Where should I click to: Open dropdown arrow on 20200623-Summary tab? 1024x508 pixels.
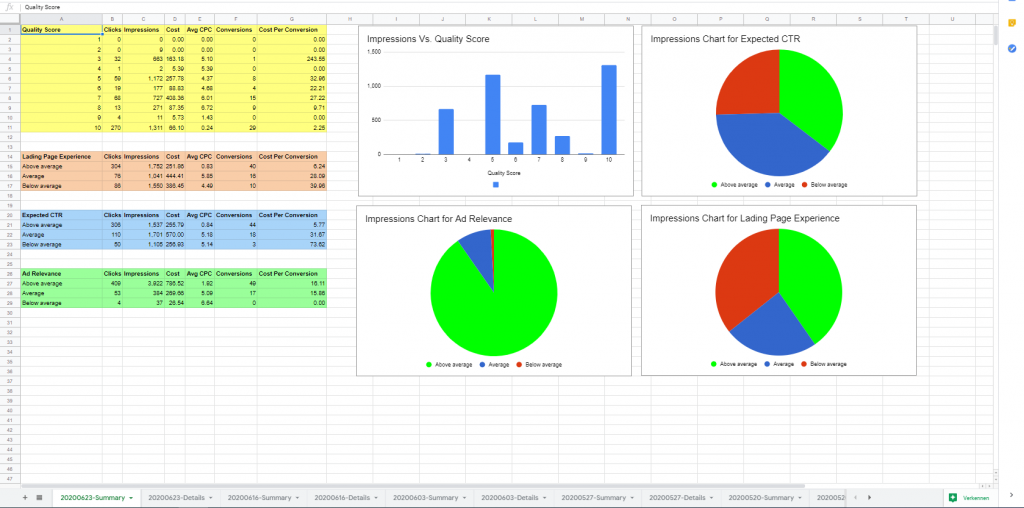(132, 497)
